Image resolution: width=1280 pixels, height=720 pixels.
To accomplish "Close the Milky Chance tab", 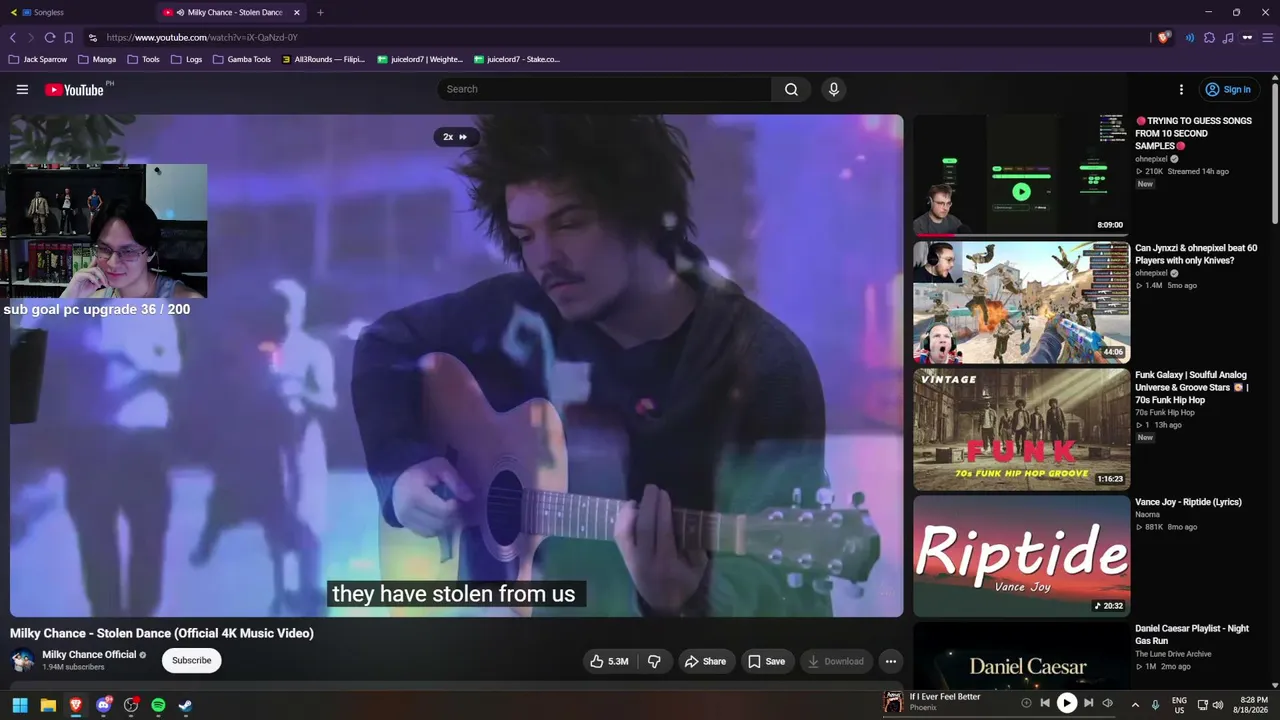I will pos(299,12).
